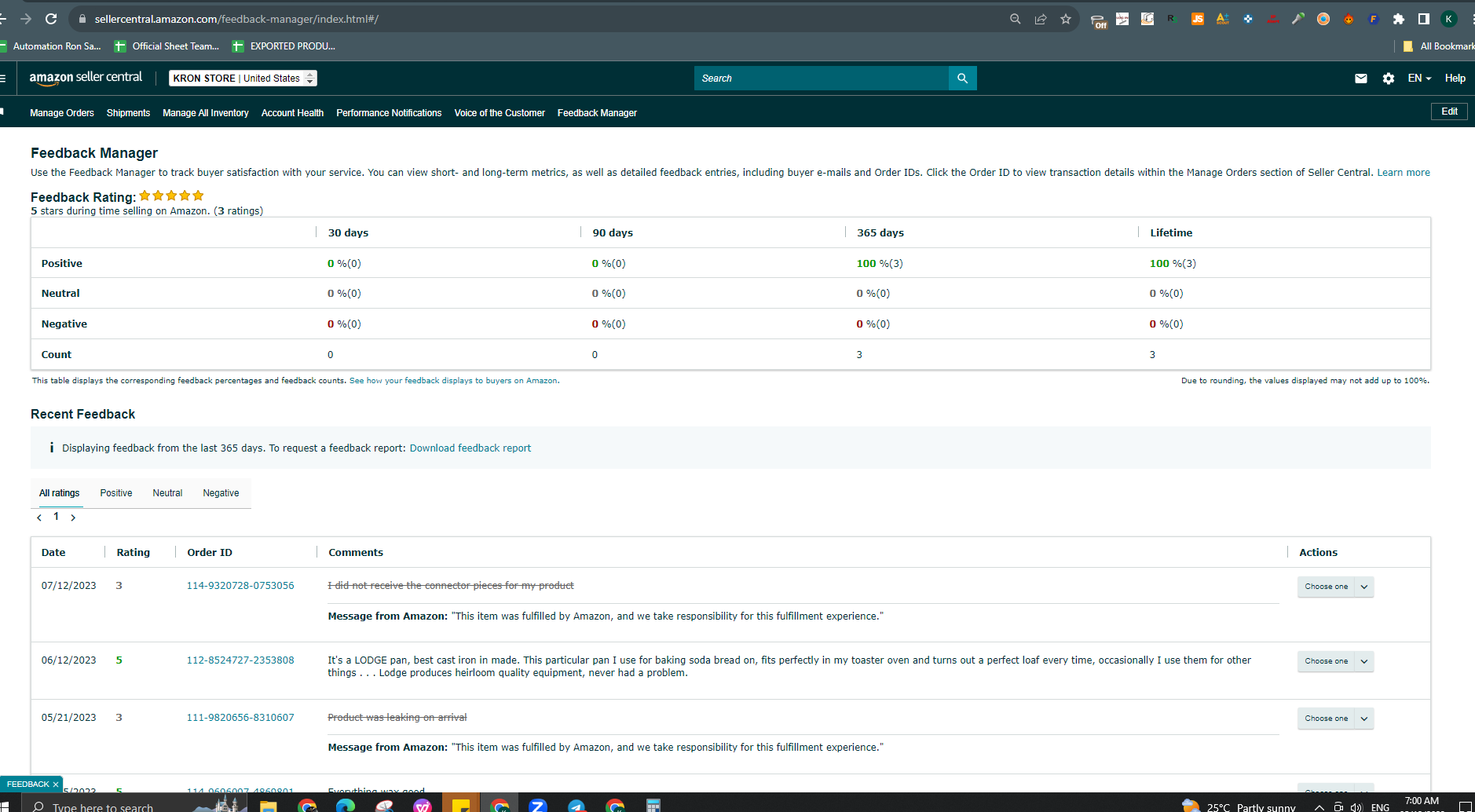Open the extension showing the 'Off' badge
The image size is (1475, 812).
click(x=1099, y=20)
